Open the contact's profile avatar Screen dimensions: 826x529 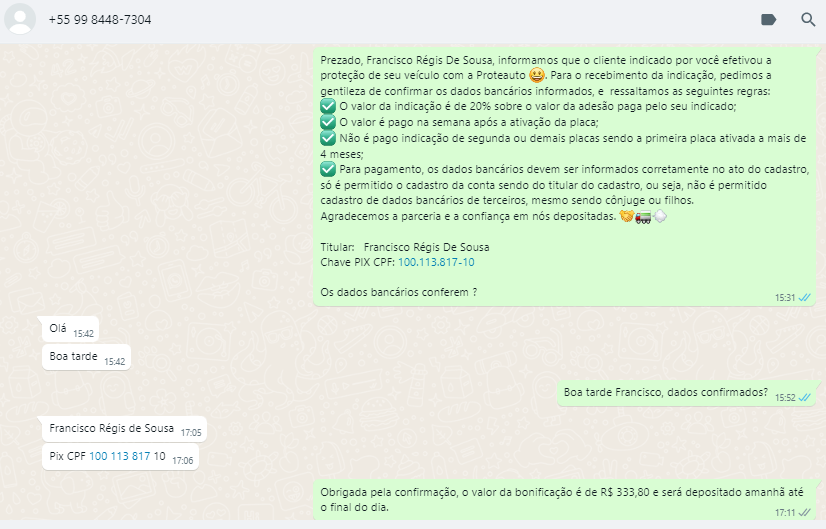pos(20,19)
